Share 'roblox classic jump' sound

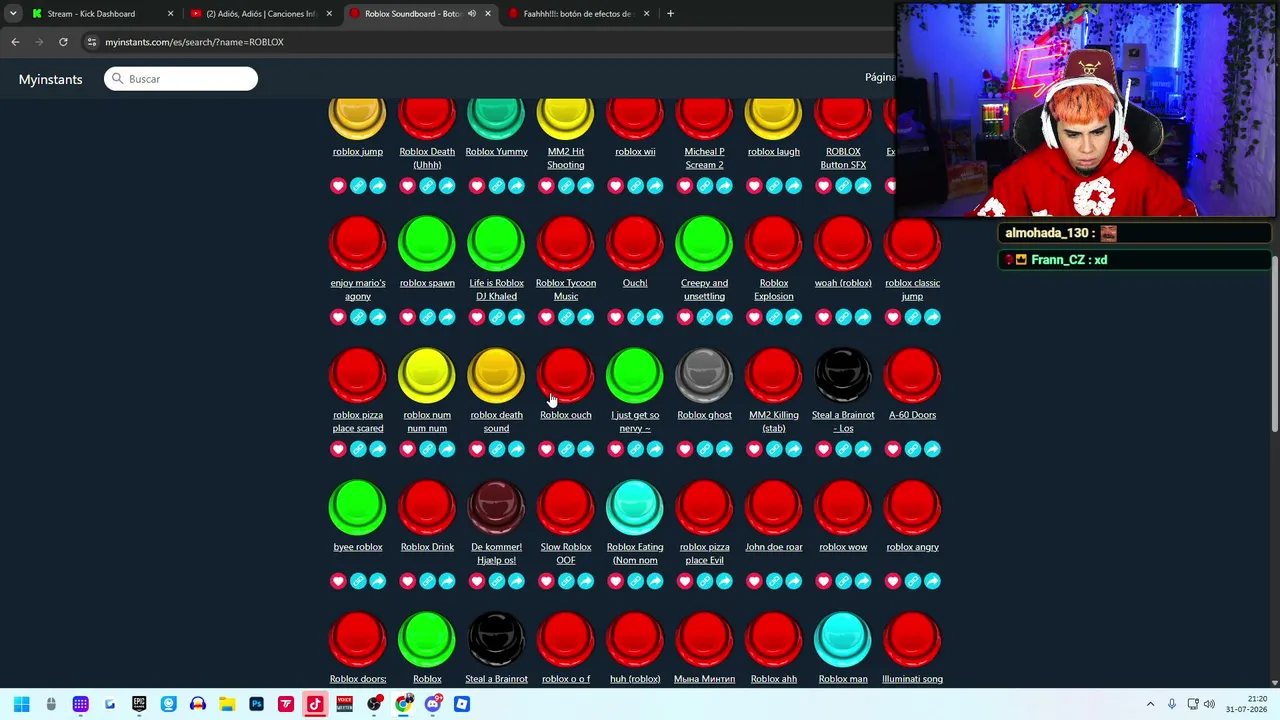932,317
